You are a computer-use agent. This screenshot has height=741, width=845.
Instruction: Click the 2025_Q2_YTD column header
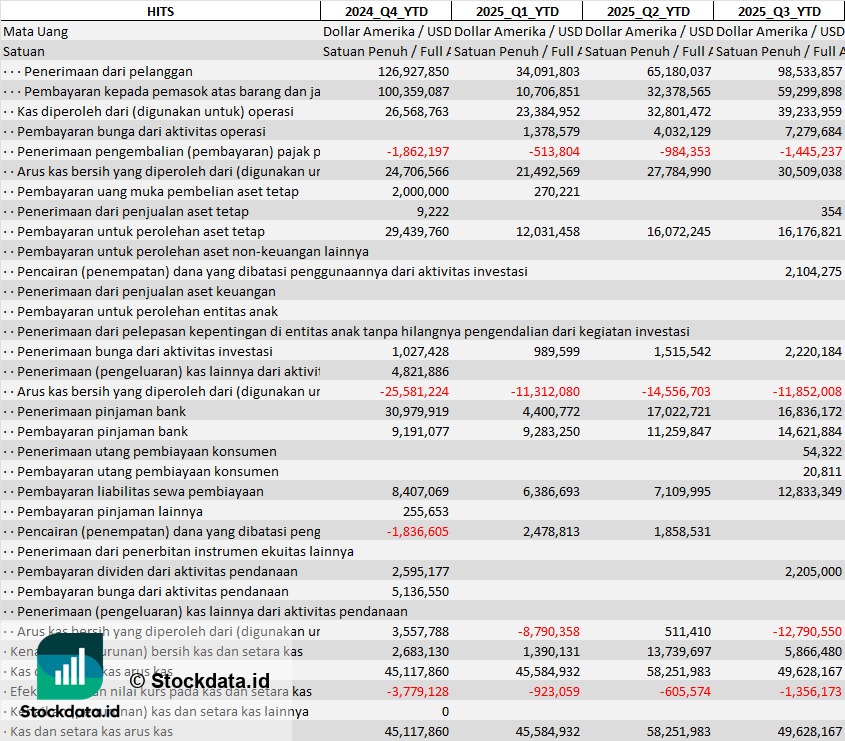pos(647,11)
